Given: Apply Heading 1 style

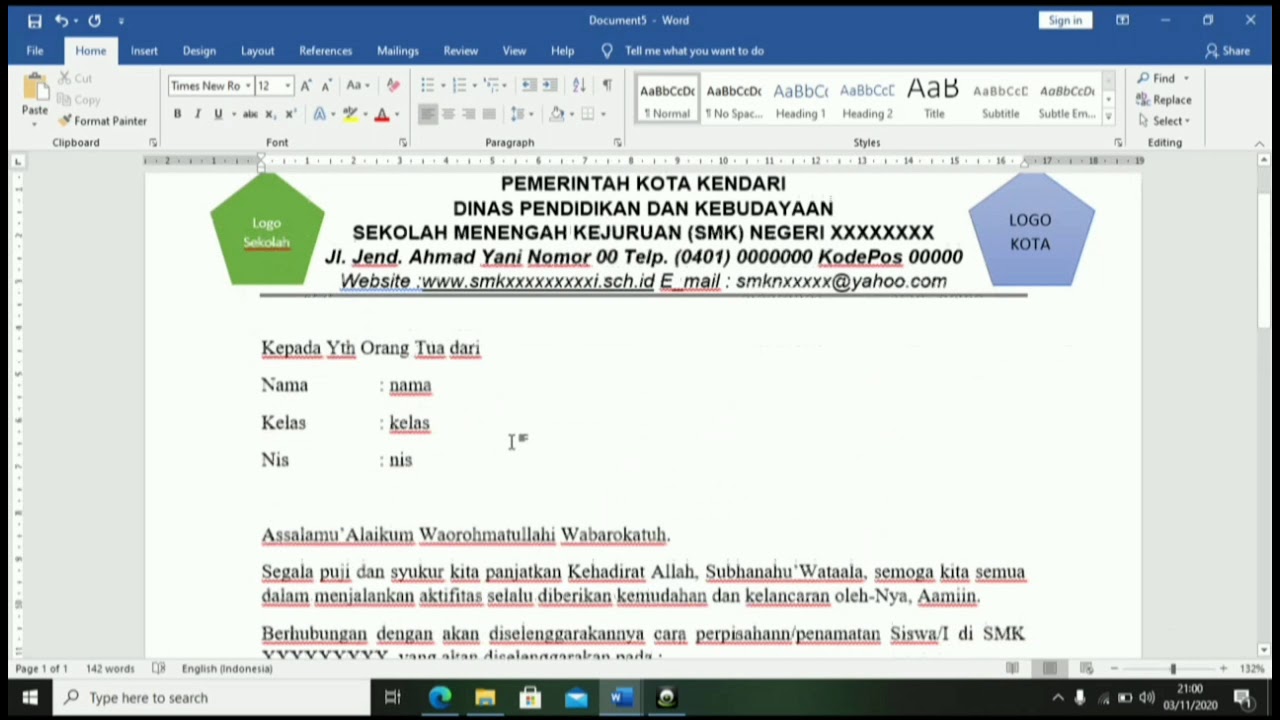Looking at the screenshot, I should [x=800, y=100].
